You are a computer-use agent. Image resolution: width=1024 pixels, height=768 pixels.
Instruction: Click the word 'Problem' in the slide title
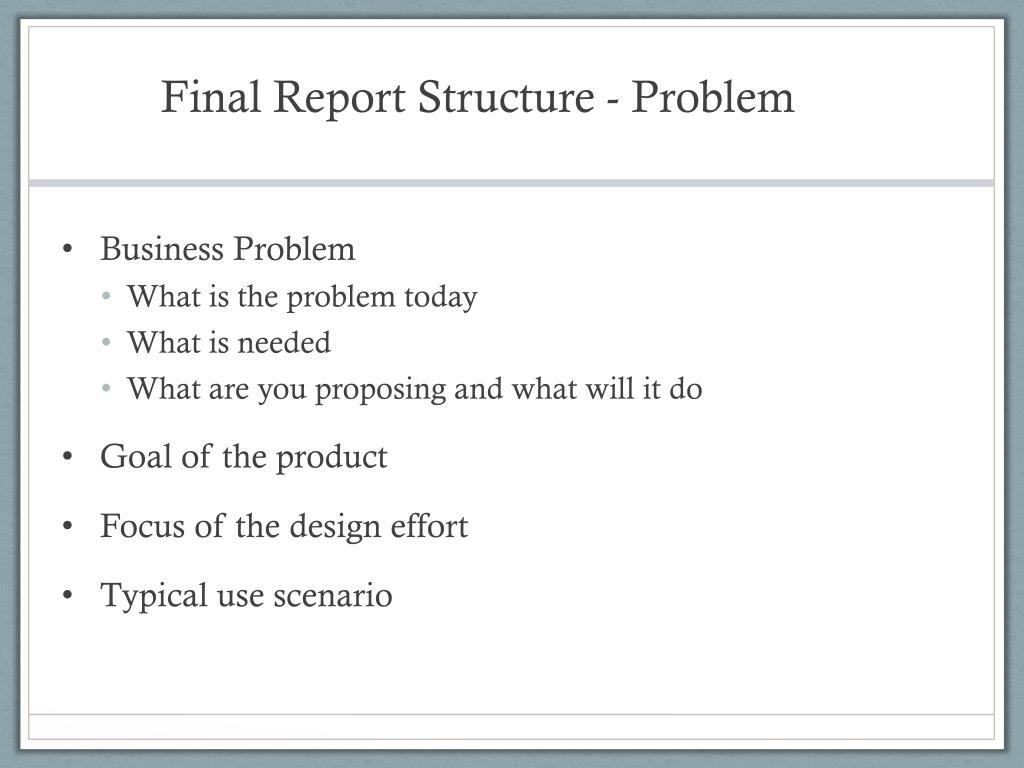click(x=712, y=97)
